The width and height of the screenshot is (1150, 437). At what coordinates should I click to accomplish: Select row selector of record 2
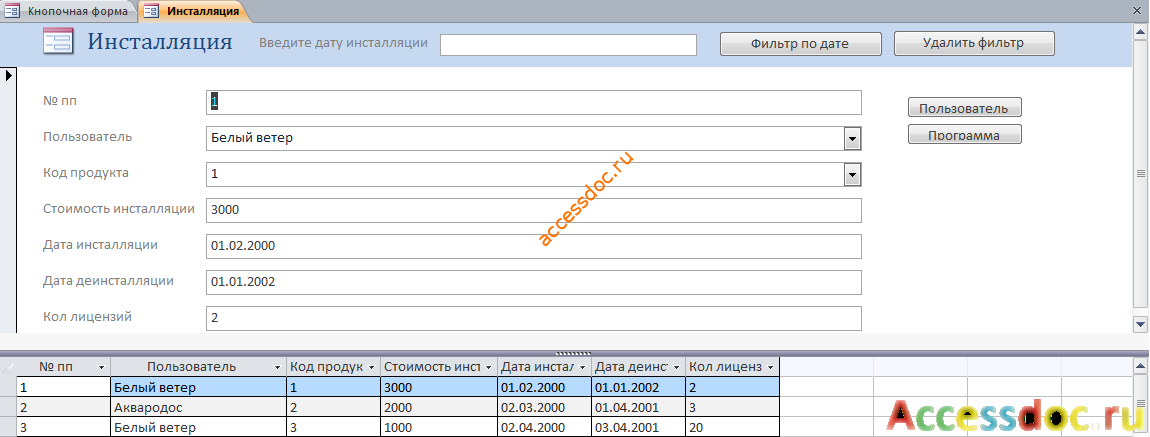pos(8,407)
